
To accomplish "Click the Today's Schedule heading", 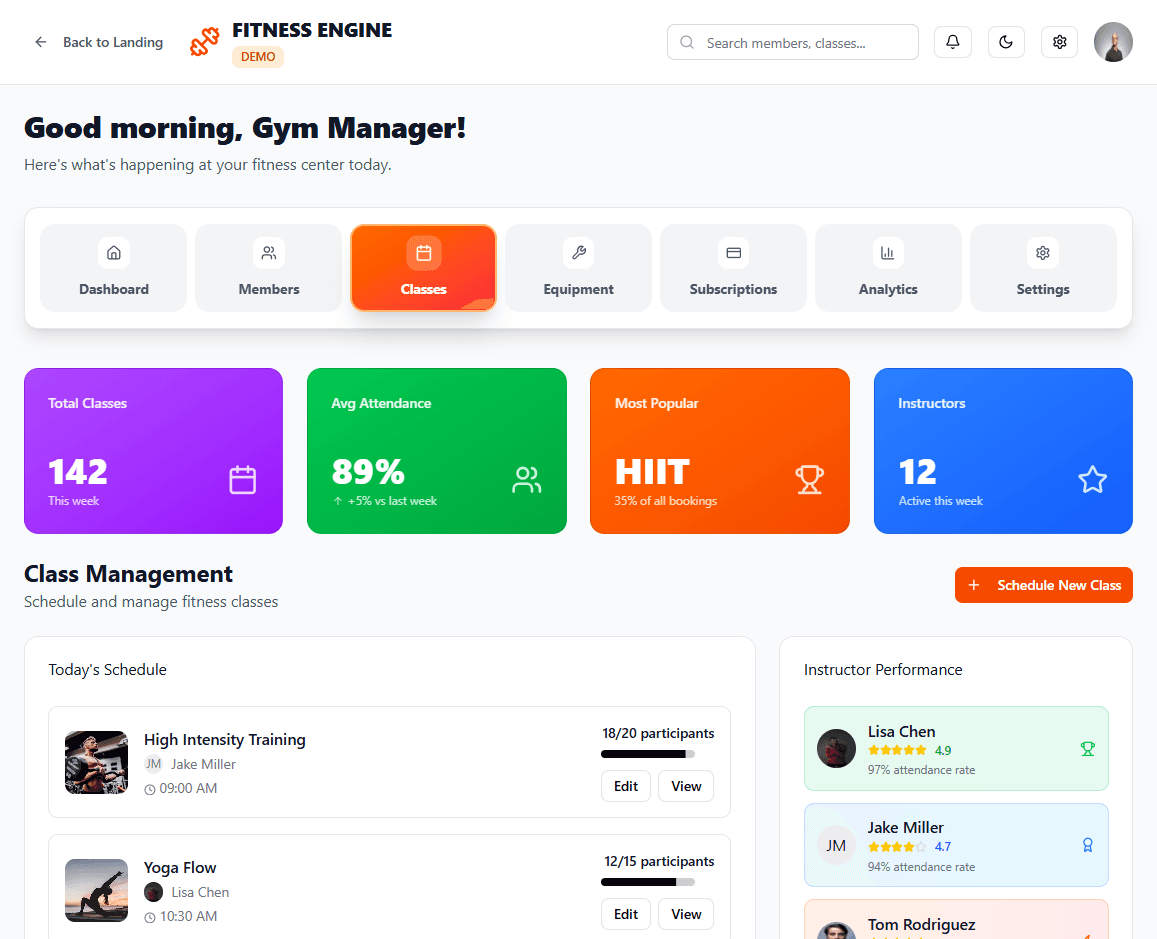I will click(108, 670).
